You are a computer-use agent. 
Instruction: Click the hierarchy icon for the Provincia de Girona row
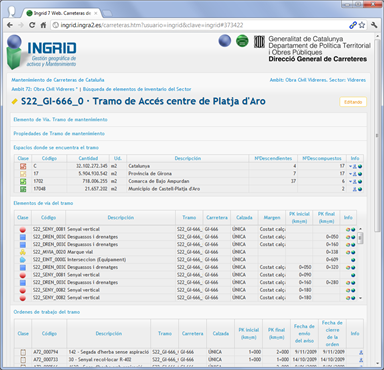click(x=355, y=174)
